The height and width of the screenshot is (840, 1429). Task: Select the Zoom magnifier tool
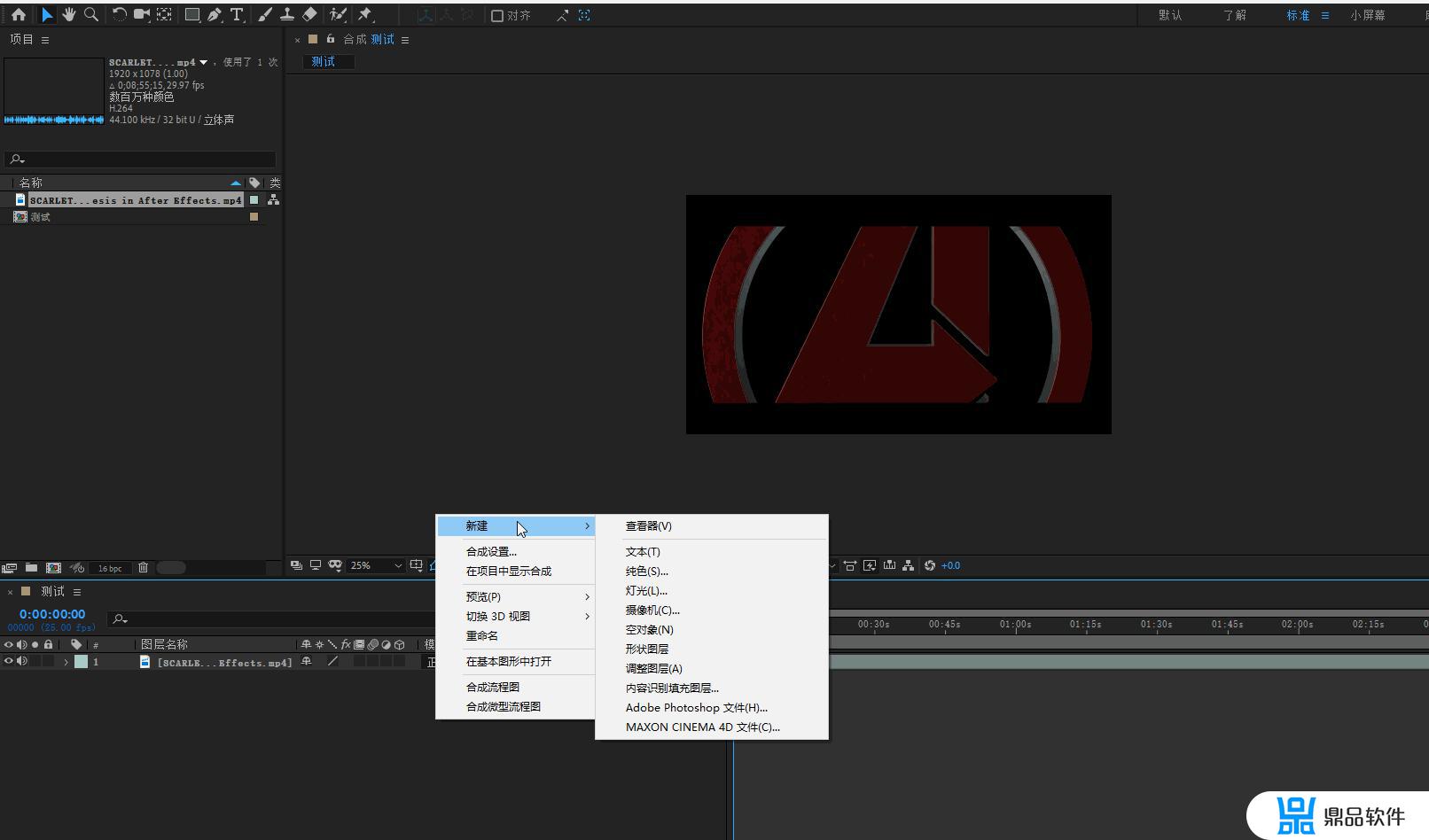click(90, 15)
